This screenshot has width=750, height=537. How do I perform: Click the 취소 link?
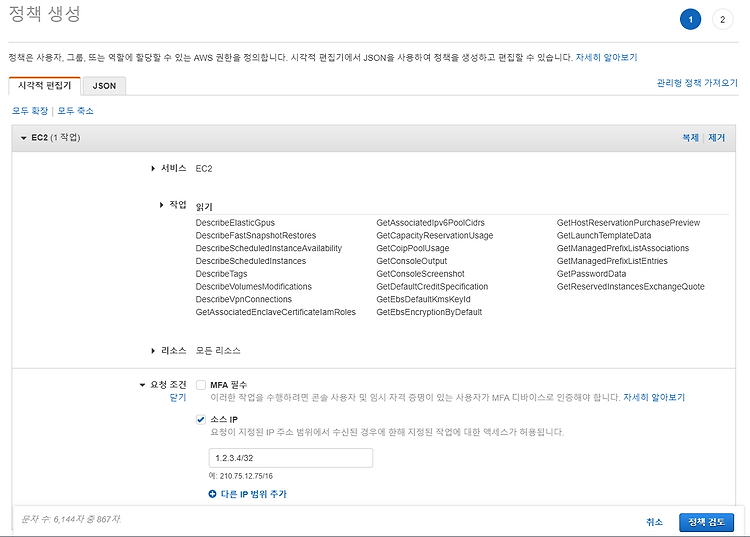tap(654, 522)
